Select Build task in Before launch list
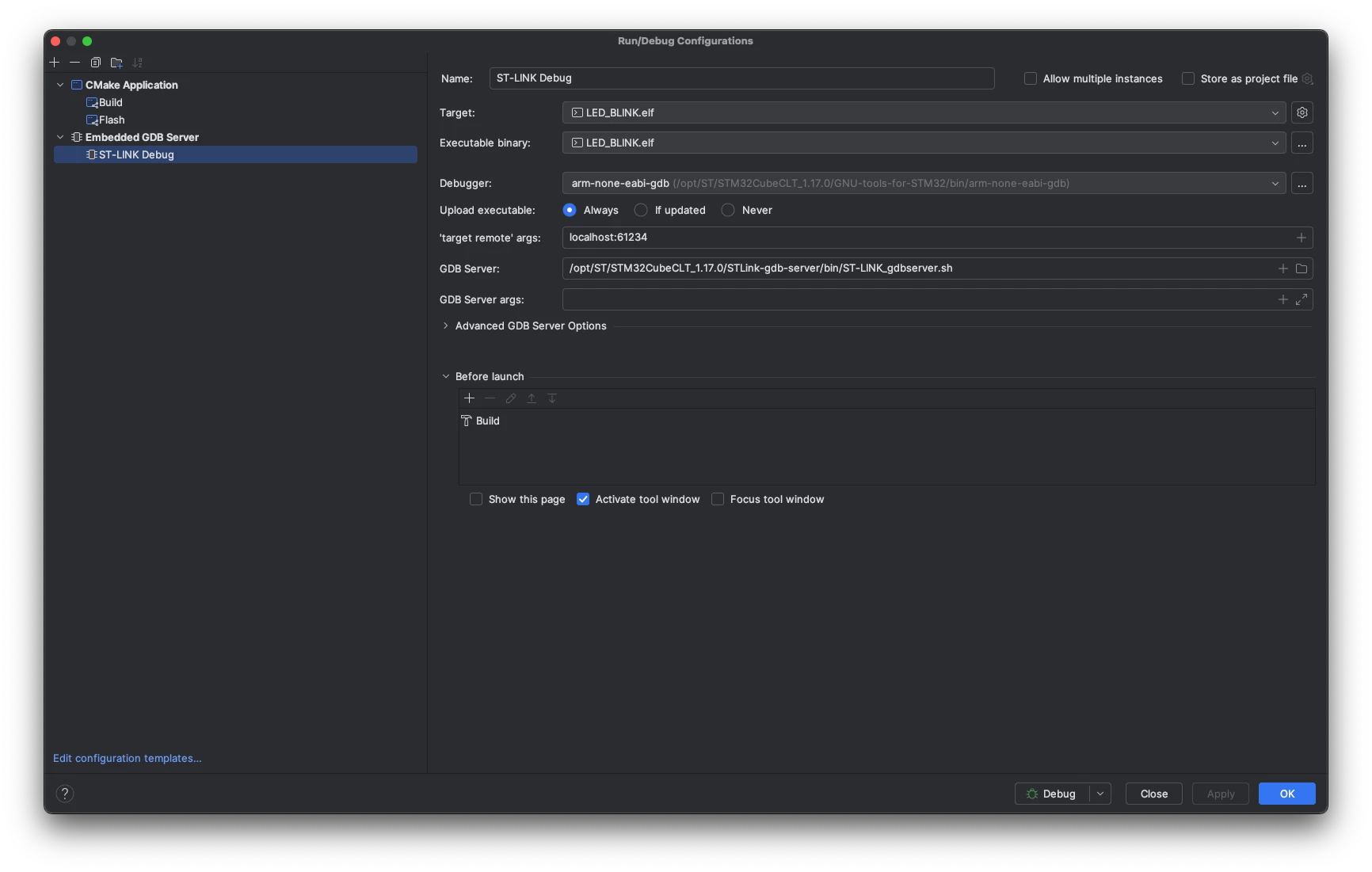1372x872 pixels. pos(886,421)
